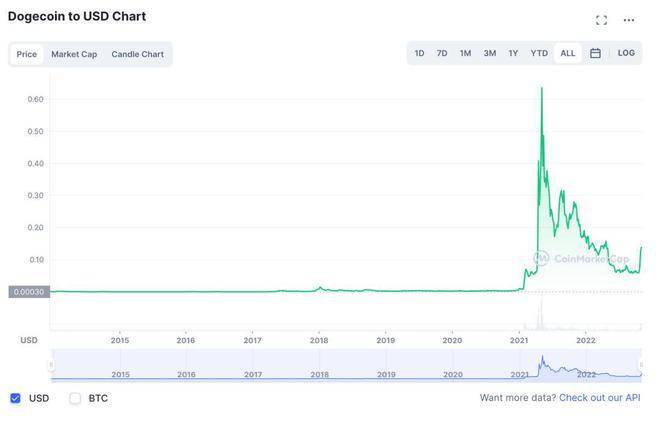Click the 0.00030 price label marker
Viewport: 660px width, 429px height.
pyautogui.click(x=28, y=292)
